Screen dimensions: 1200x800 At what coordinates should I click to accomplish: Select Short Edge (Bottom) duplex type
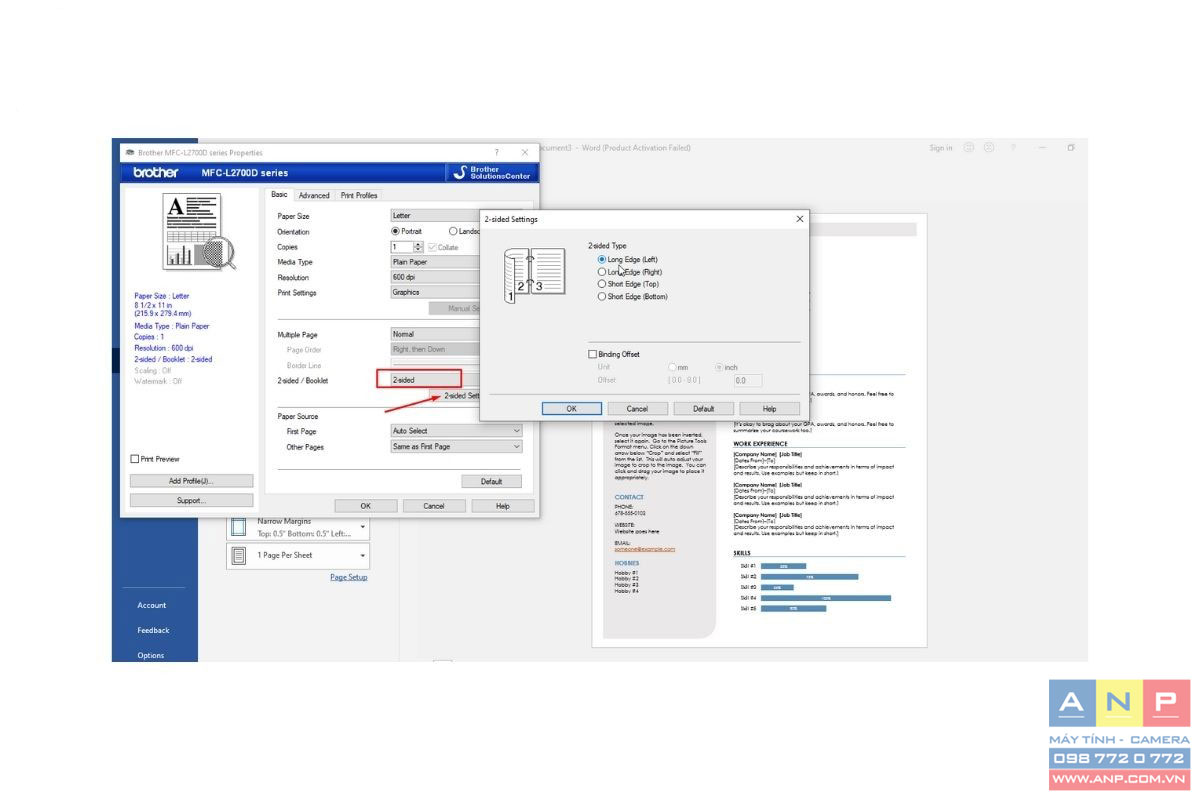602,296
